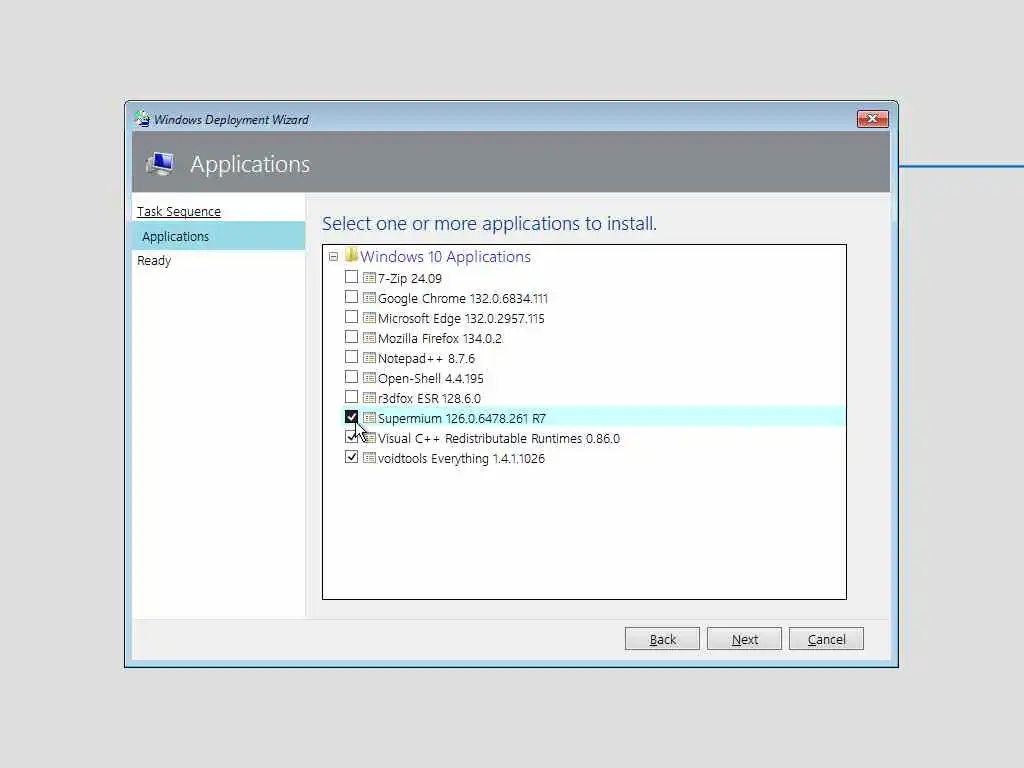Click the 7-Zip application list icon
The image size is (1024, 768).
click(x=369, y=278)
